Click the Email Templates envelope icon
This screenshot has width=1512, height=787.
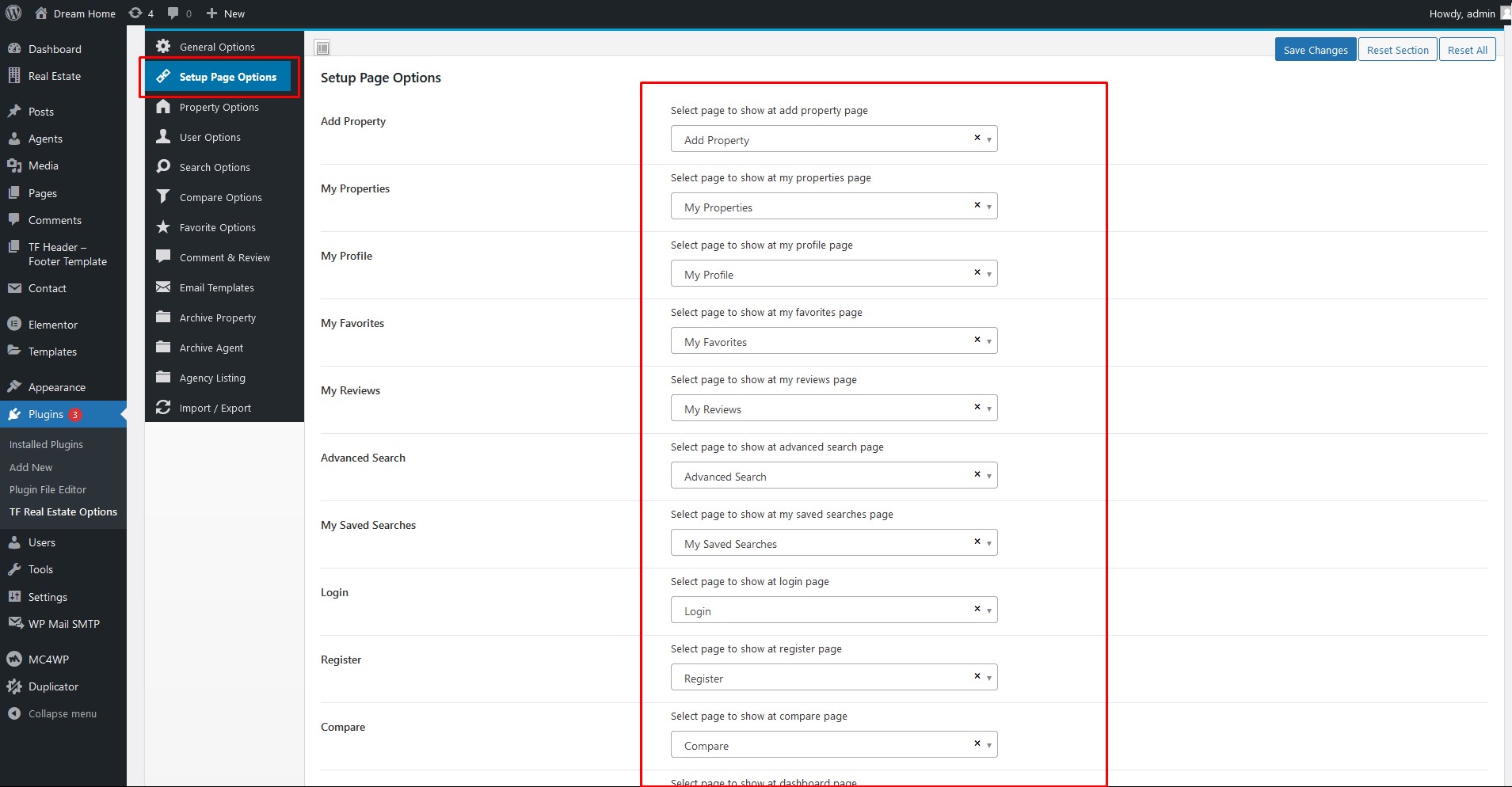pyautogui.click(x=163, y=287)
